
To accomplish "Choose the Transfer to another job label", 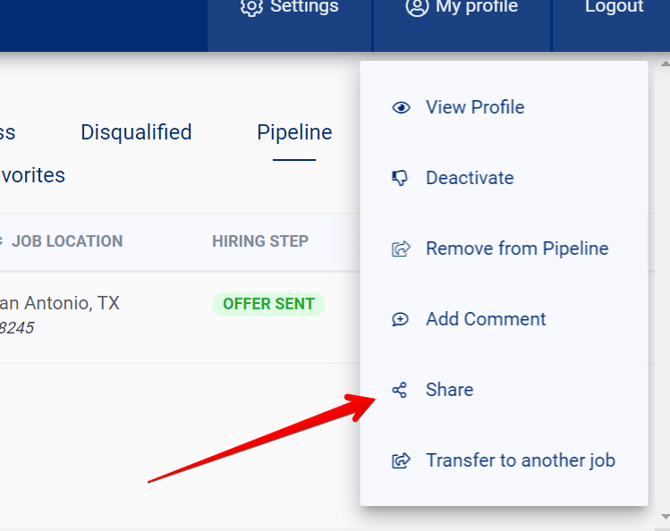I will pos(520,460).
